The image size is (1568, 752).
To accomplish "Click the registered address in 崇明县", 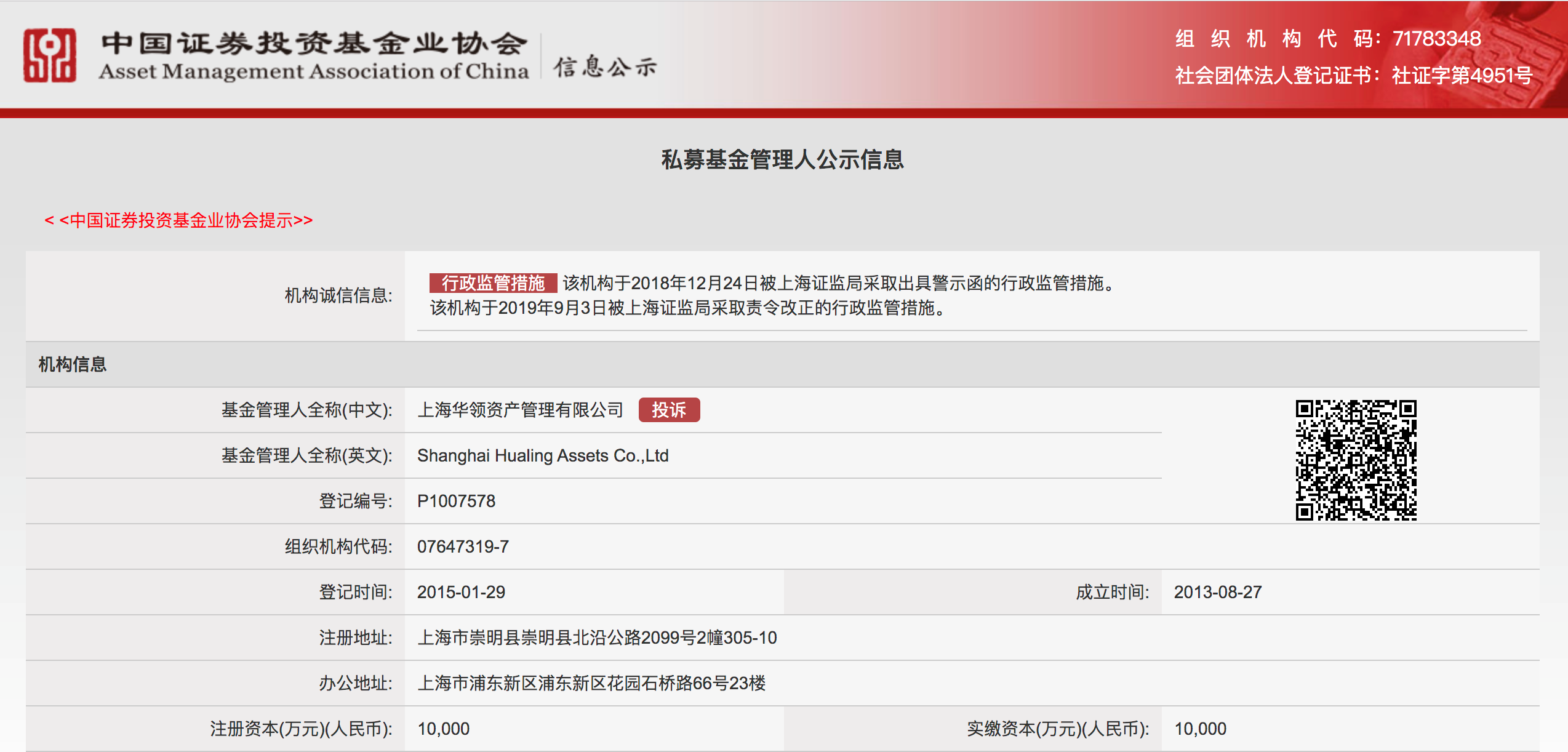I will (596, 638).
